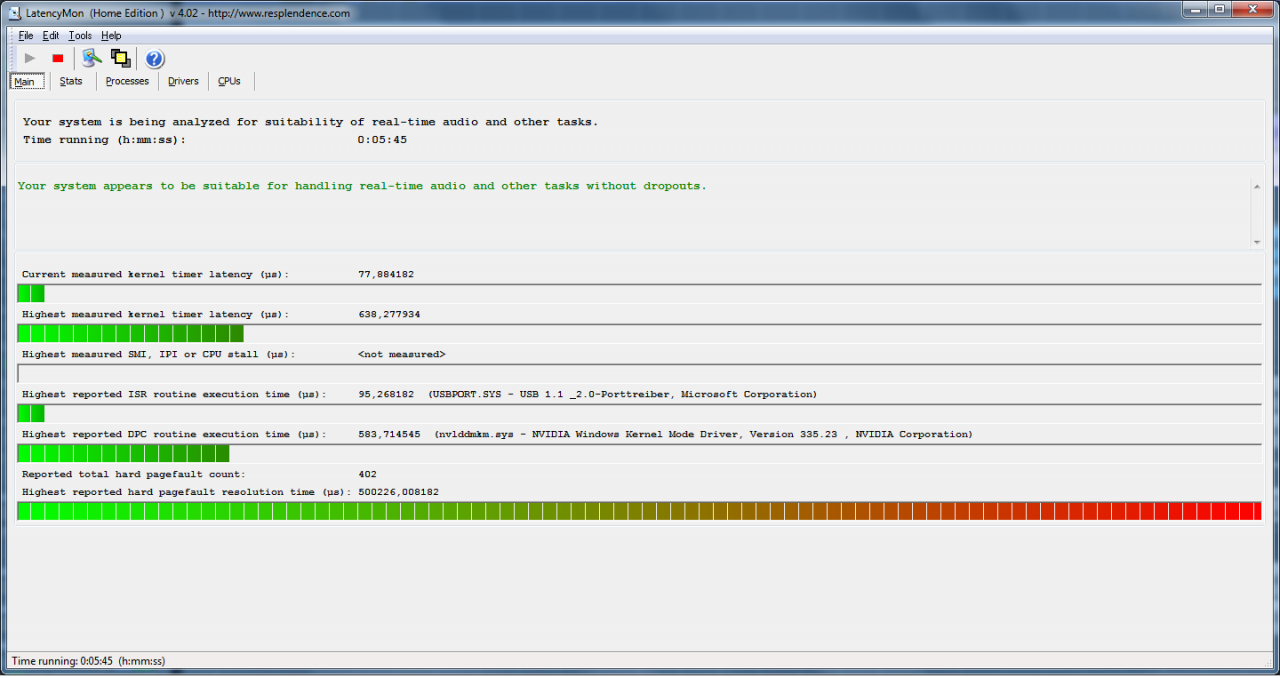Open the Help menu
1280x678 pixels.
[x=111, y=36]
